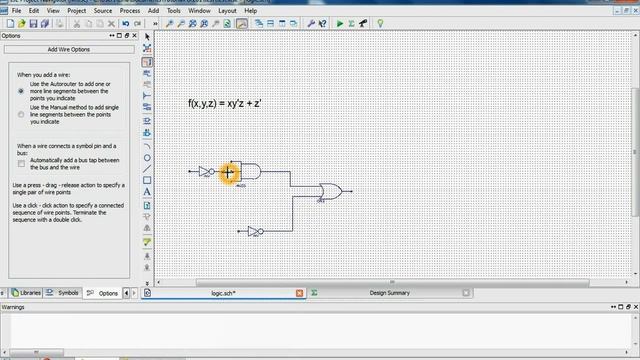Viewport: 640px width, 360px height.
Task: Open the Process menu
Action: coord(130,11)
